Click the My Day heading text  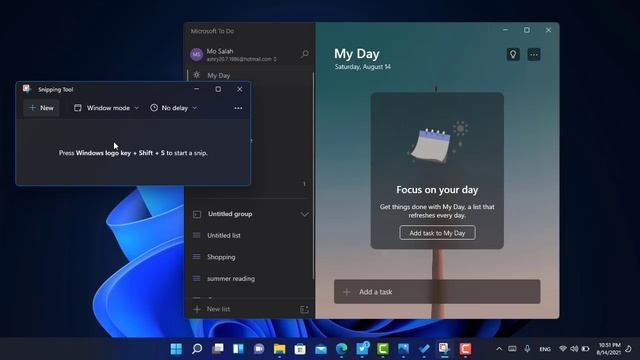tap(357, 54)
